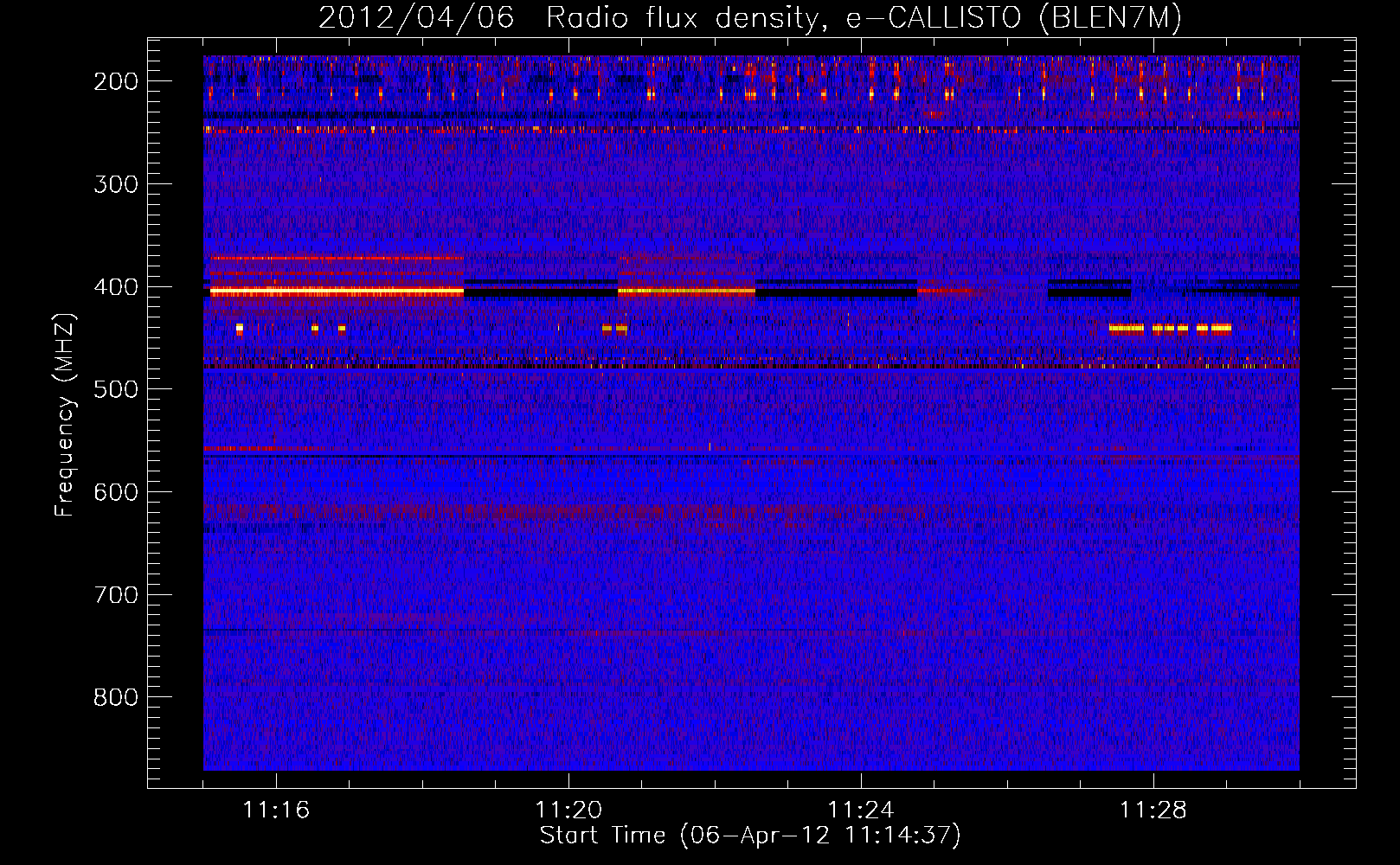This screenshot has width=1400, height=865.
Task: Click the 11:16 time tick label
Action: [x=276, y=811]
